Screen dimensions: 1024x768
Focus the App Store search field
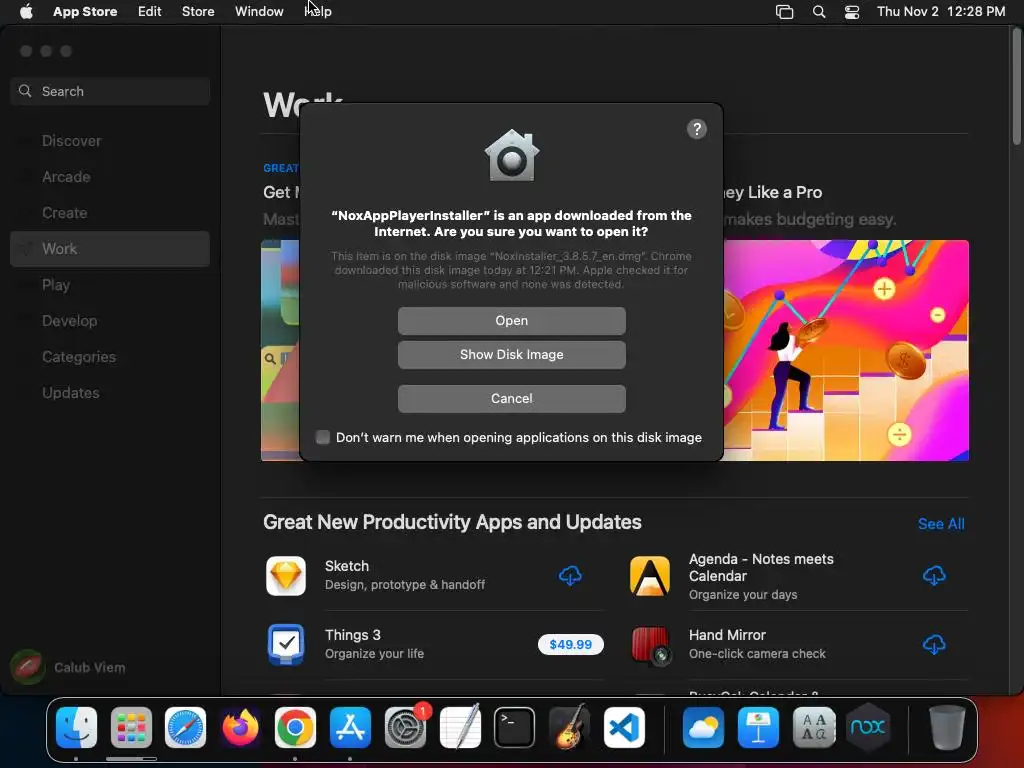point(110,91)
